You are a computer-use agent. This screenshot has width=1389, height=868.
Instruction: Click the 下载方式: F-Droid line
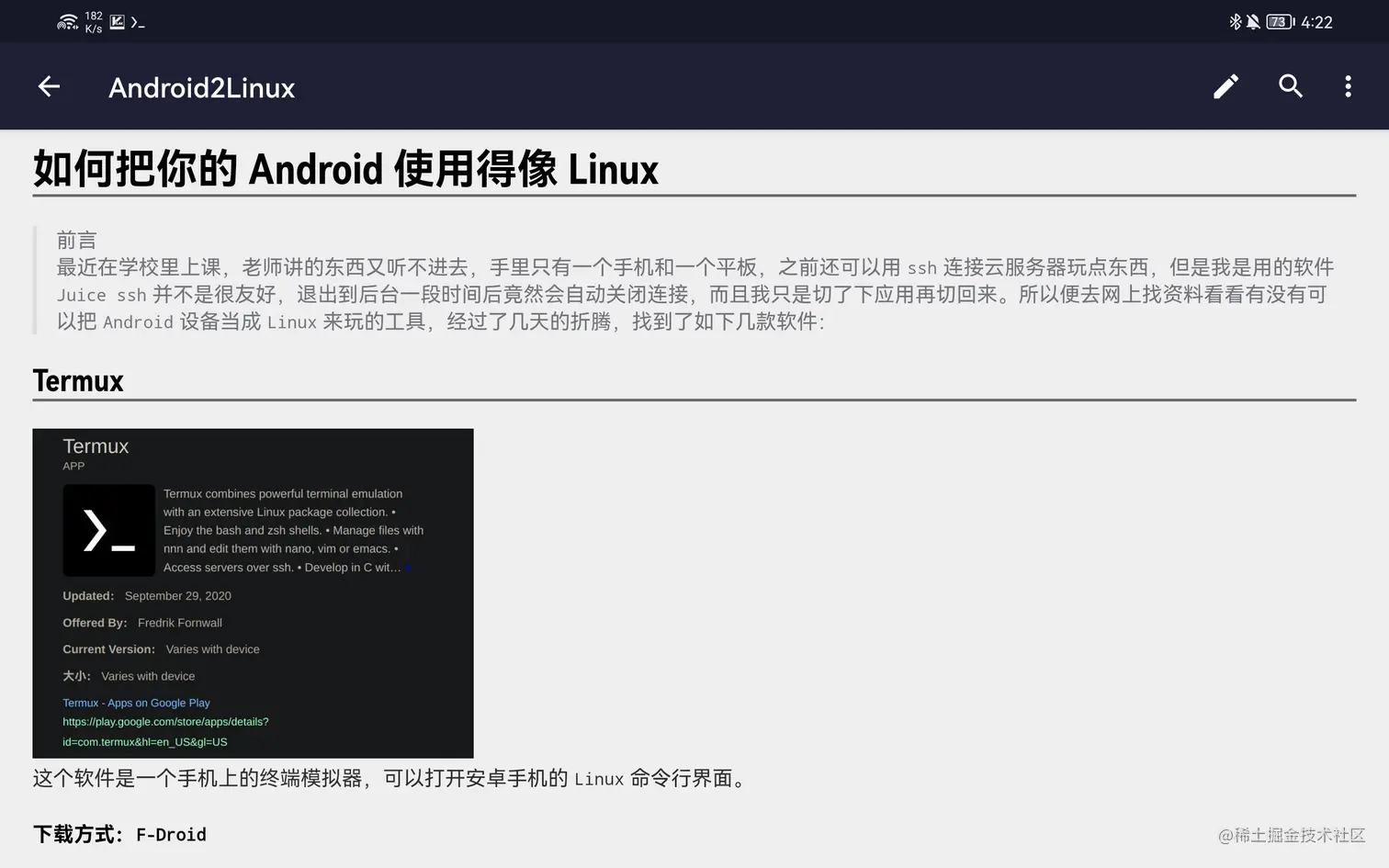pyautogui.click(x=119, y=834)
